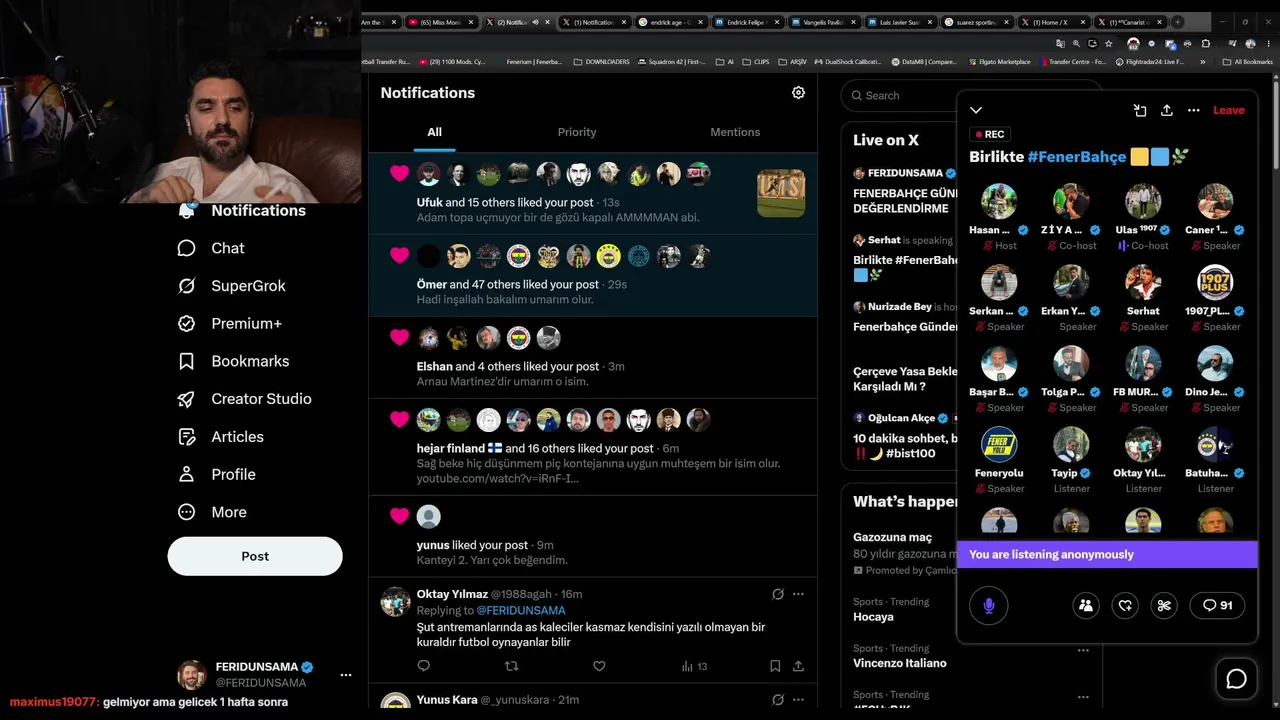This screenshot has width=1280, height=720.
Task: Open more options on Yunus Kara's post
Action: pyautogui.click(x=798, y=700)
